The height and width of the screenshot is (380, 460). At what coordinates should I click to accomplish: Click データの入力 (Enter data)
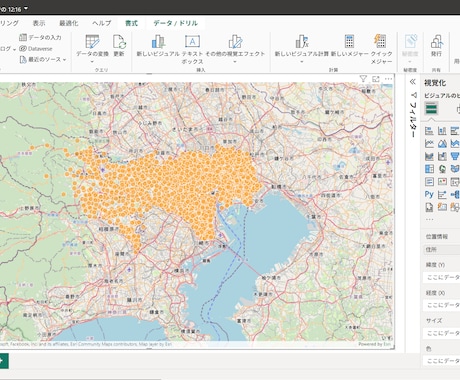pos(40,37)
